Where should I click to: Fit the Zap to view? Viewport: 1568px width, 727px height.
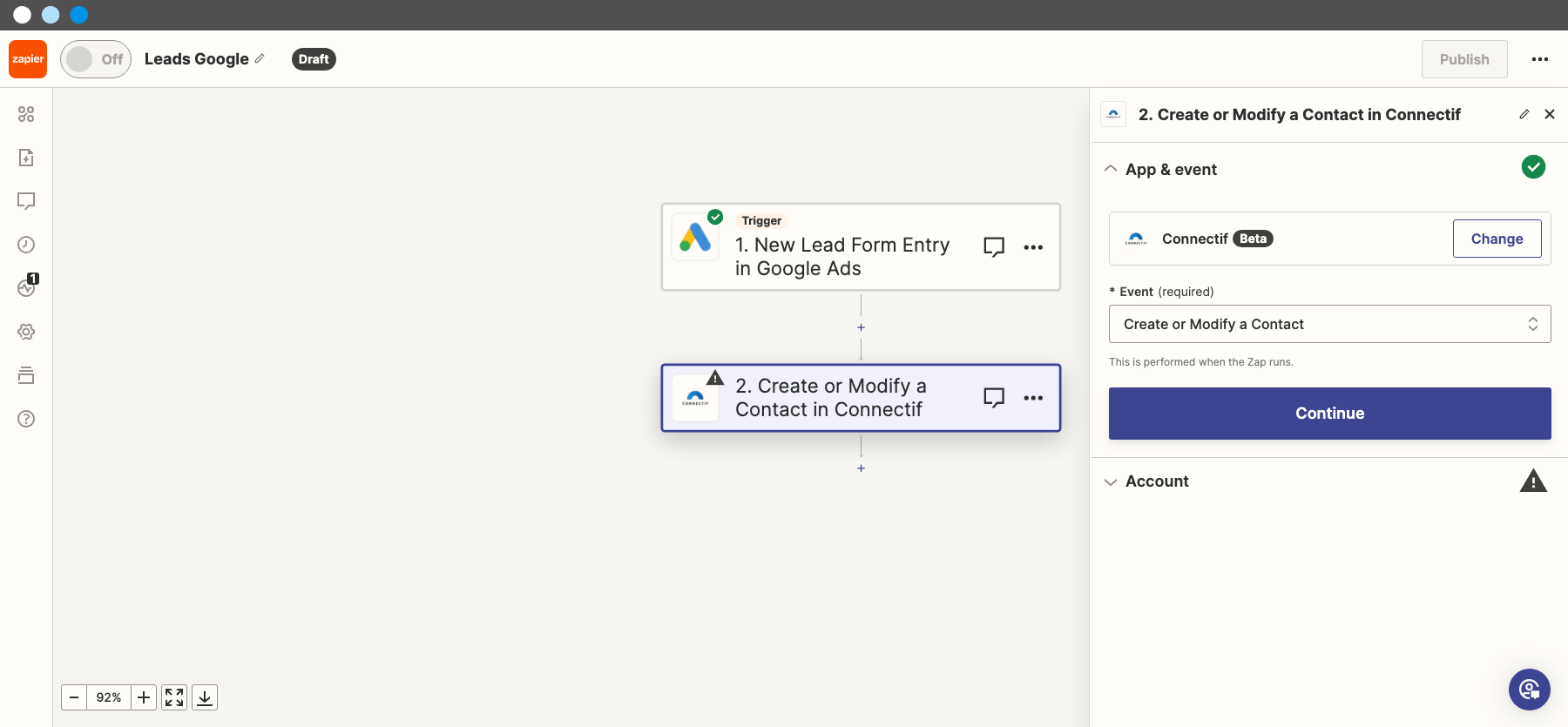[174, 697]
